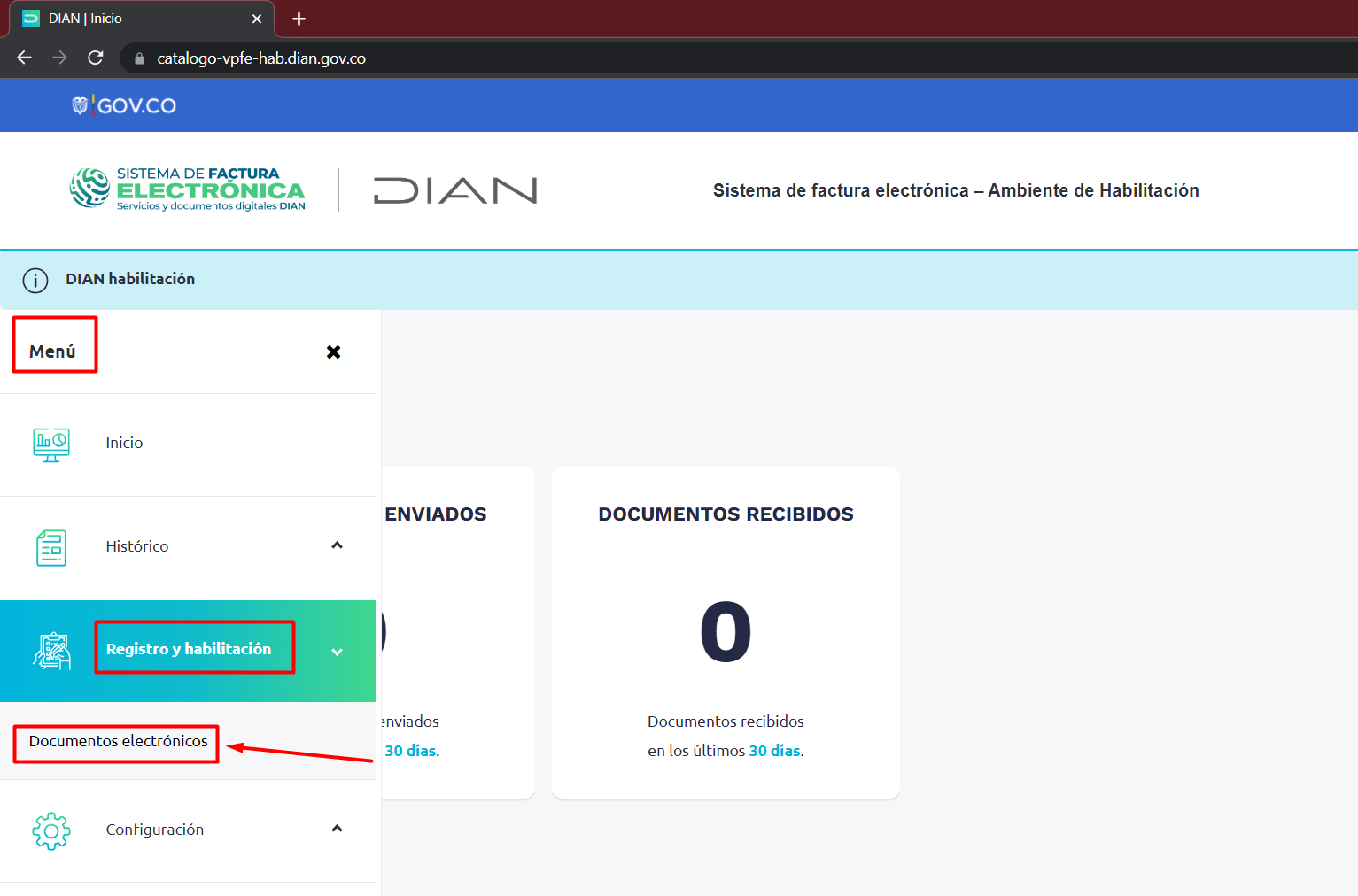
Task: Open a new browser tab
Action: pos(299,19)
